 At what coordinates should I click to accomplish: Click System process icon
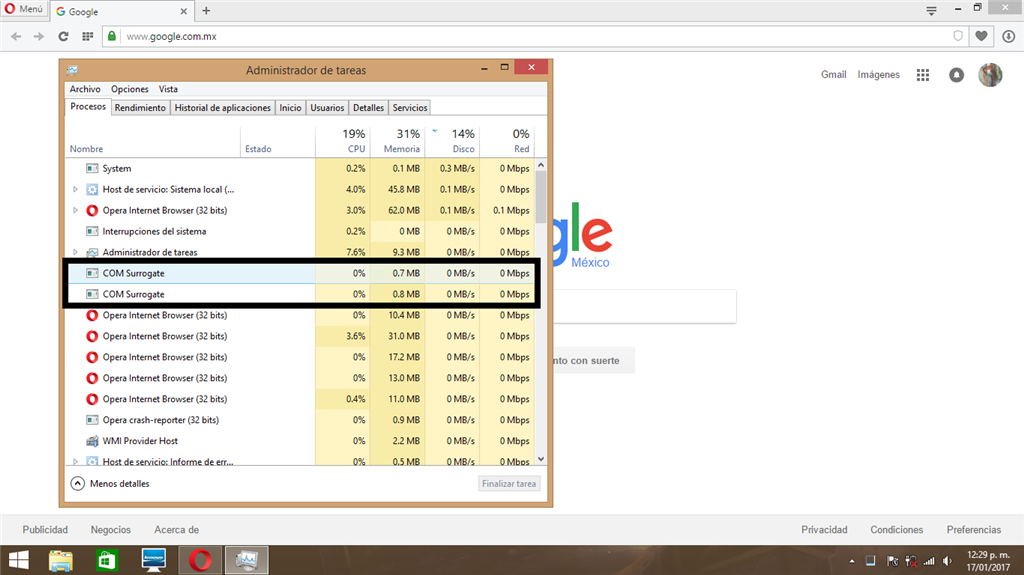92,169
